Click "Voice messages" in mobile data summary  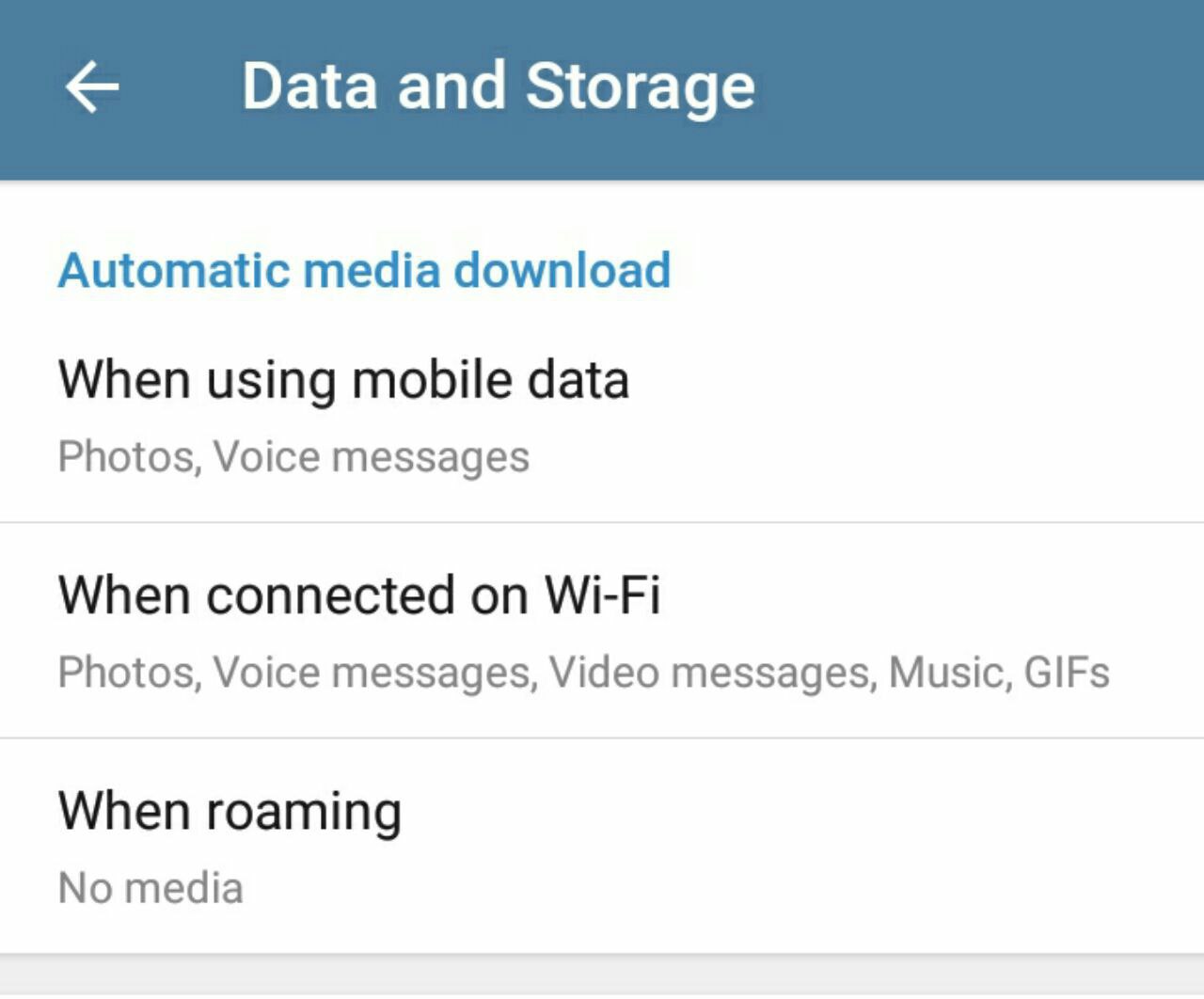(372, 457)
